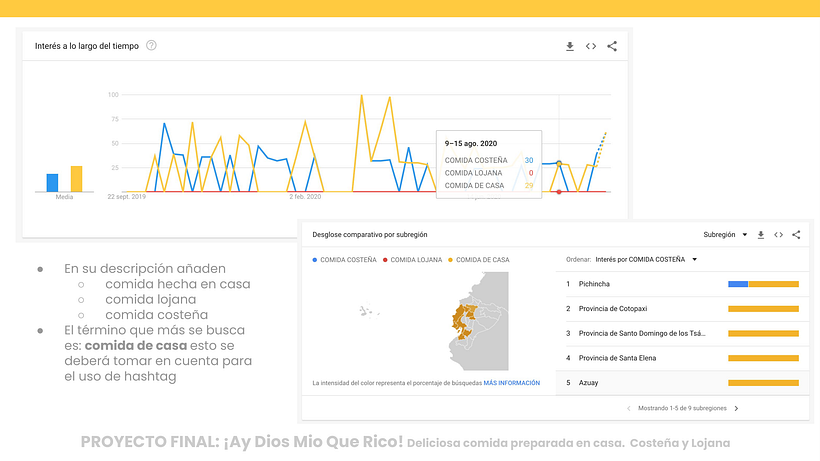820x461 pixels.
Task: Go to next page of subregions
Action: pyautogui.click(x=737, y=408)
